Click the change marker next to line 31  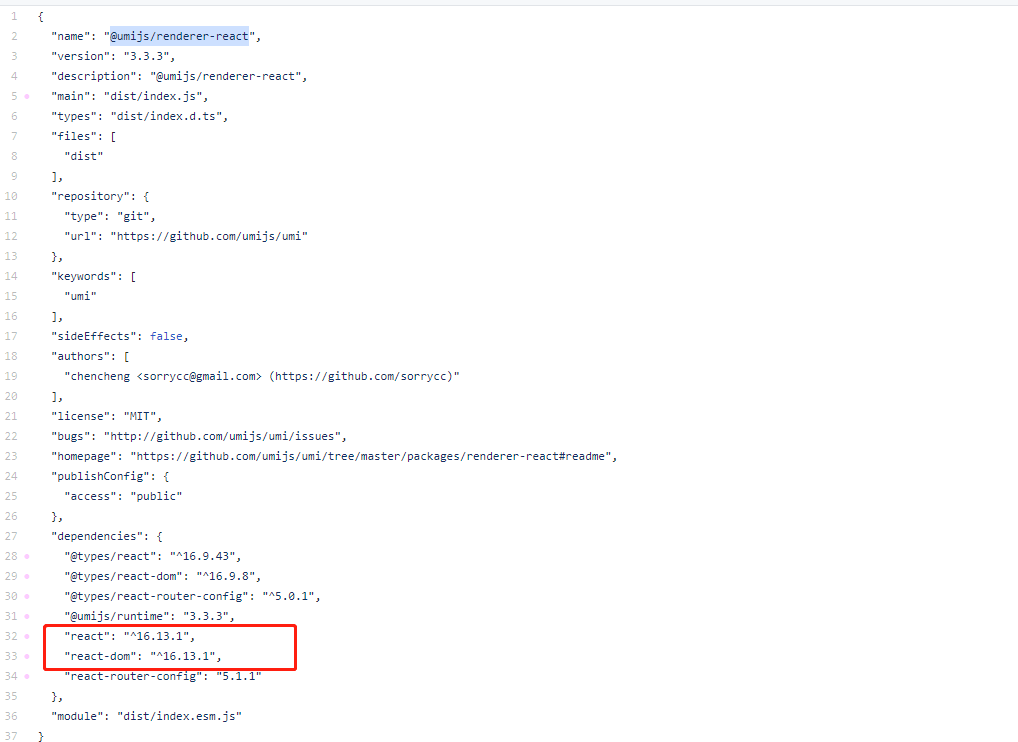27,615
